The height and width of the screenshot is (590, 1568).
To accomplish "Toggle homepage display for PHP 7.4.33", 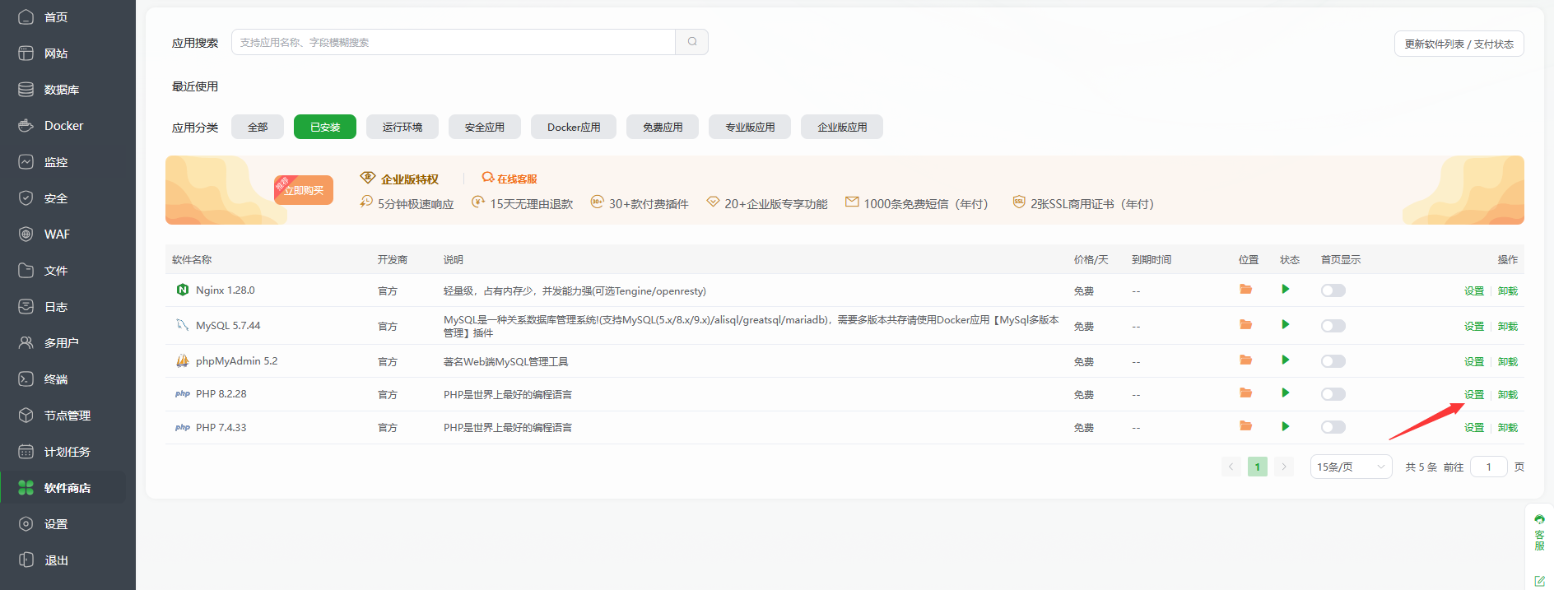I will 1333,427.
